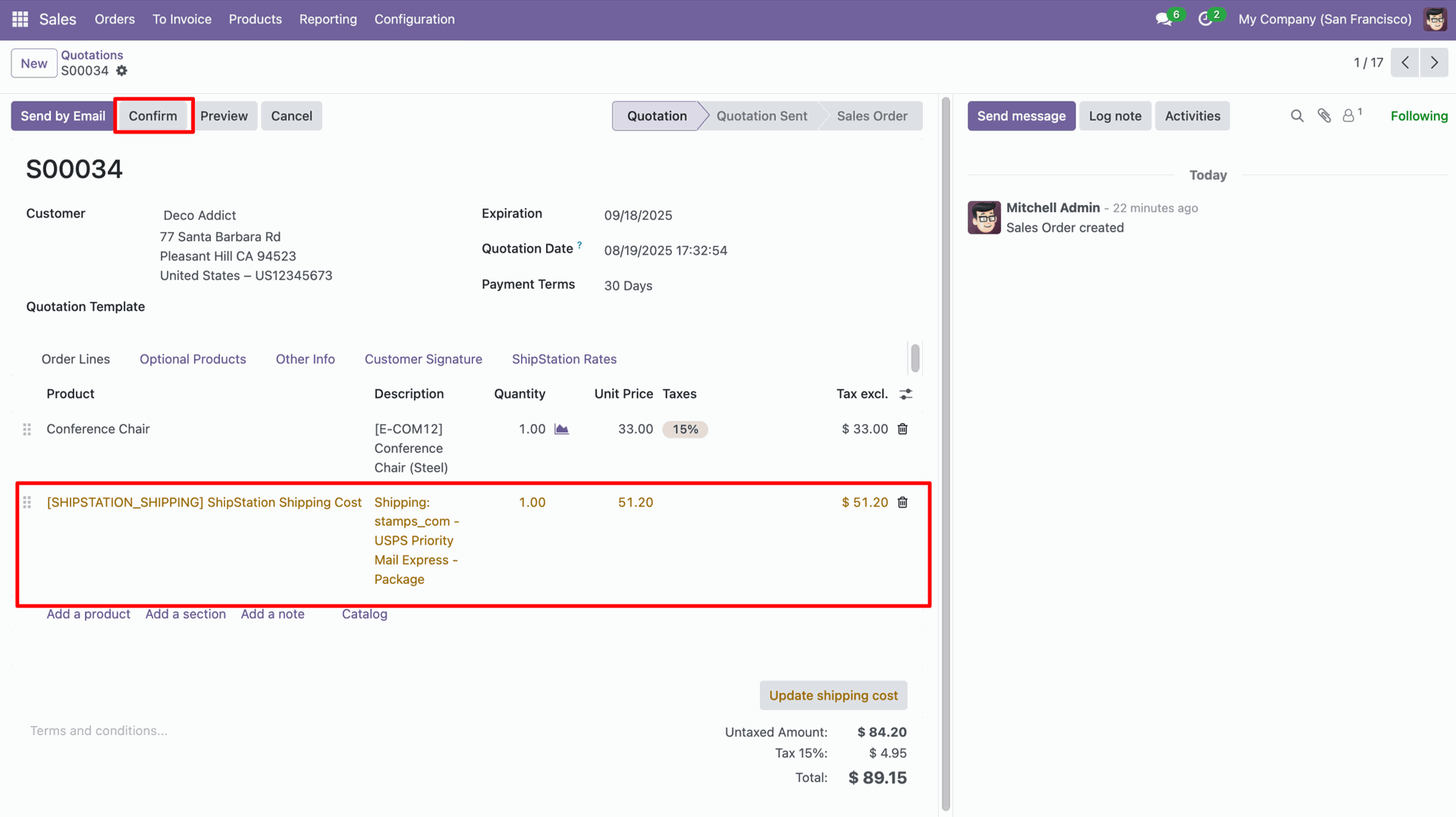Toggle the Following subscription status

[x=1418, y=116]
